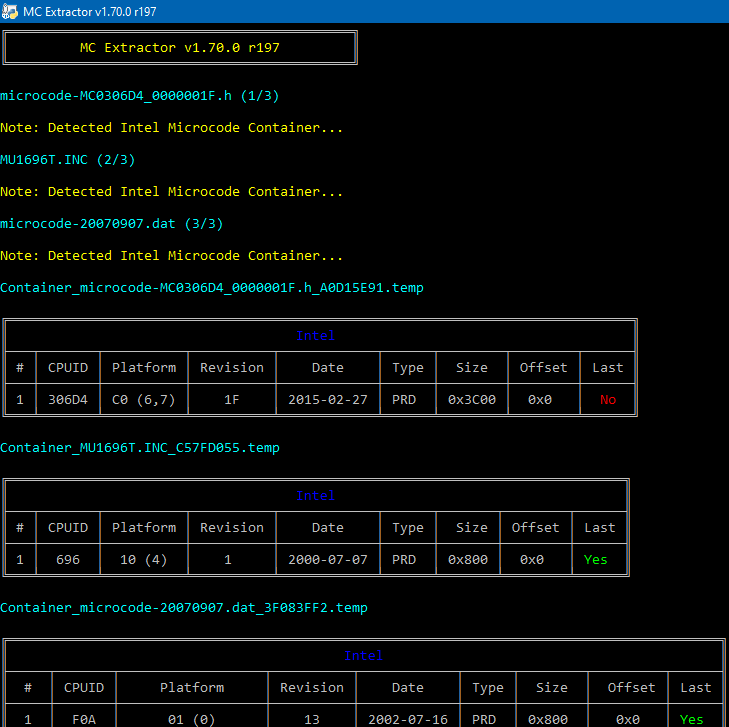Click green 'Yes' in the 696 row
Viewport: 729px width, 727px height.
596,560
